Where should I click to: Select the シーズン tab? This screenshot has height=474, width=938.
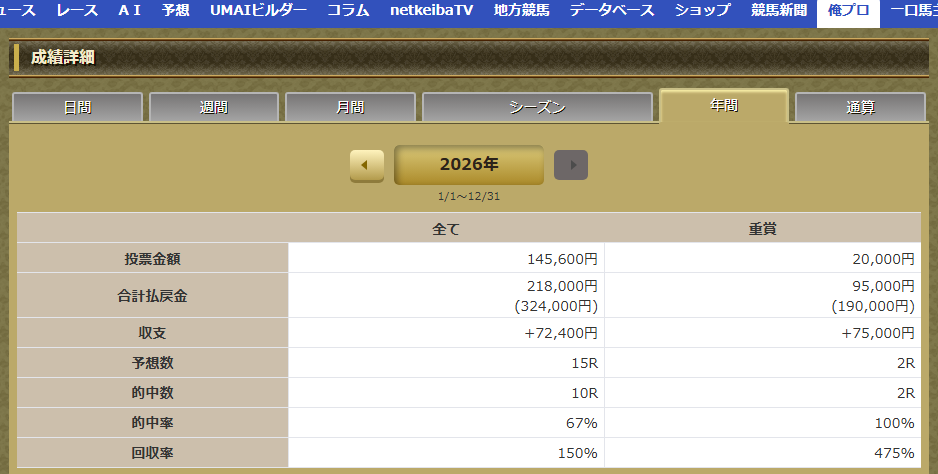coord(537,107)
